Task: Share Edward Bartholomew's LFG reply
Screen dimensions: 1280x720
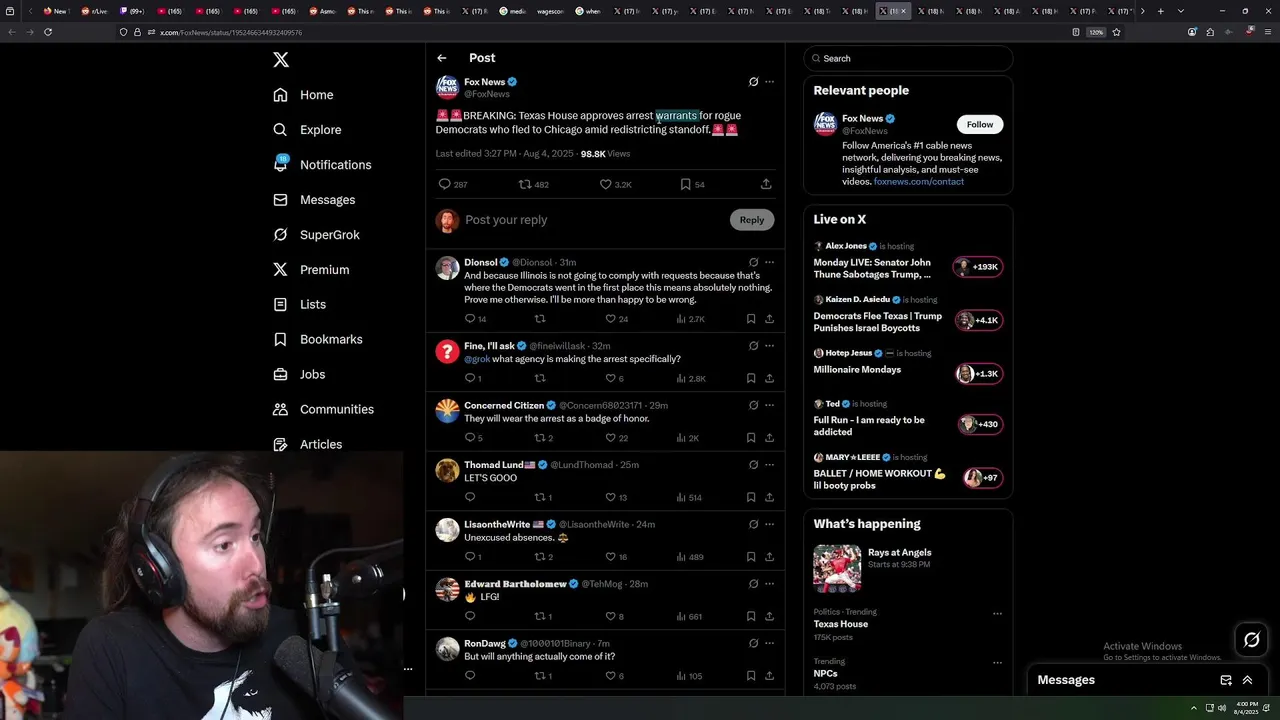Action: (769, 617)
